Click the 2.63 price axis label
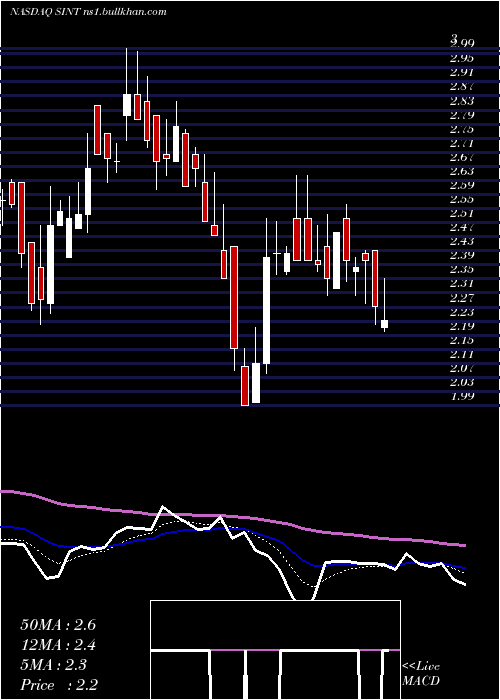The width and height of the screenshot is (500, 700). [462, 171]
